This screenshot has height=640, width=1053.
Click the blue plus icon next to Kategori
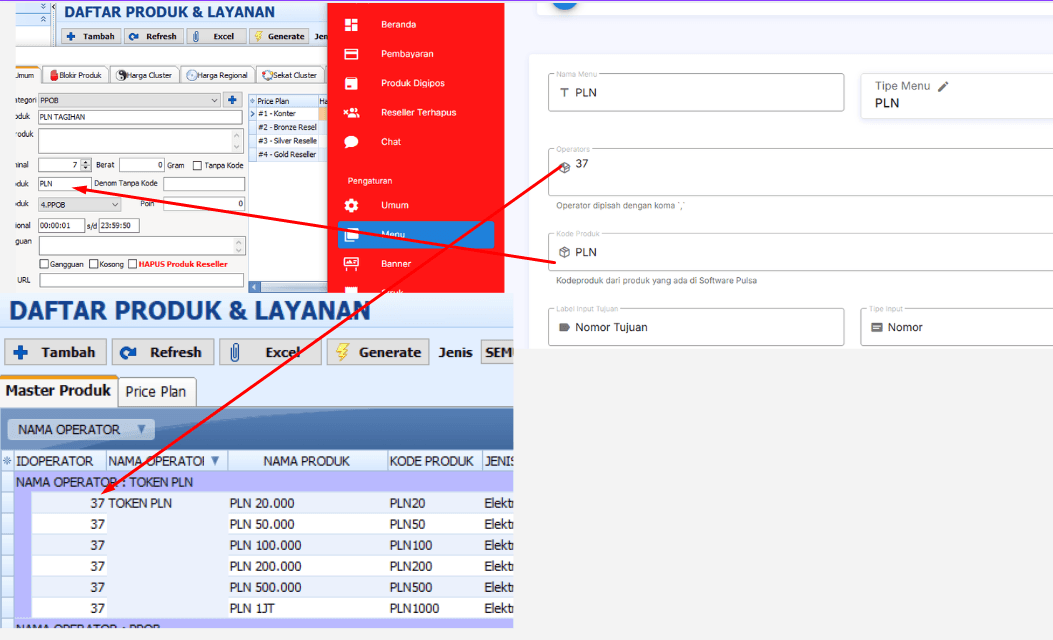point(232,101)
